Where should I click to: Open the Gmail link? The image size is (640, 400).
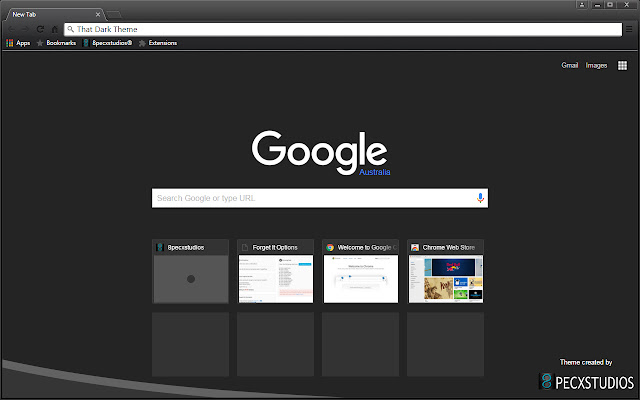[x=569, y=65]
